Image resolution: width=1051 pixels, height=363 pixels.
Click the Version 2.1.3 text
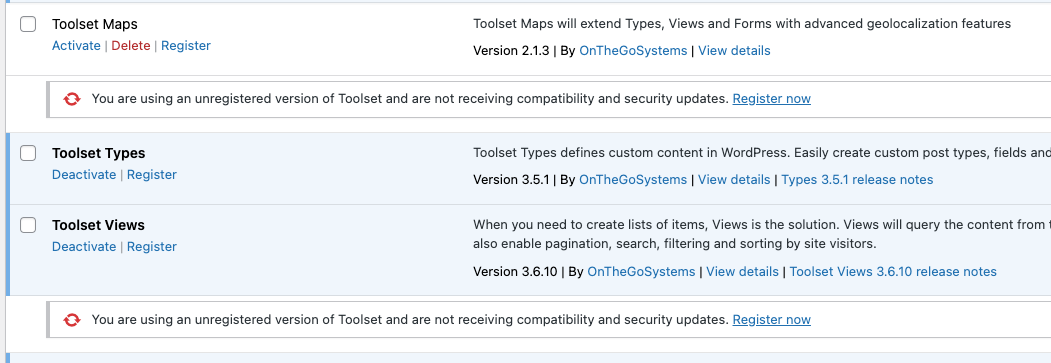click(x=511, y=51)
